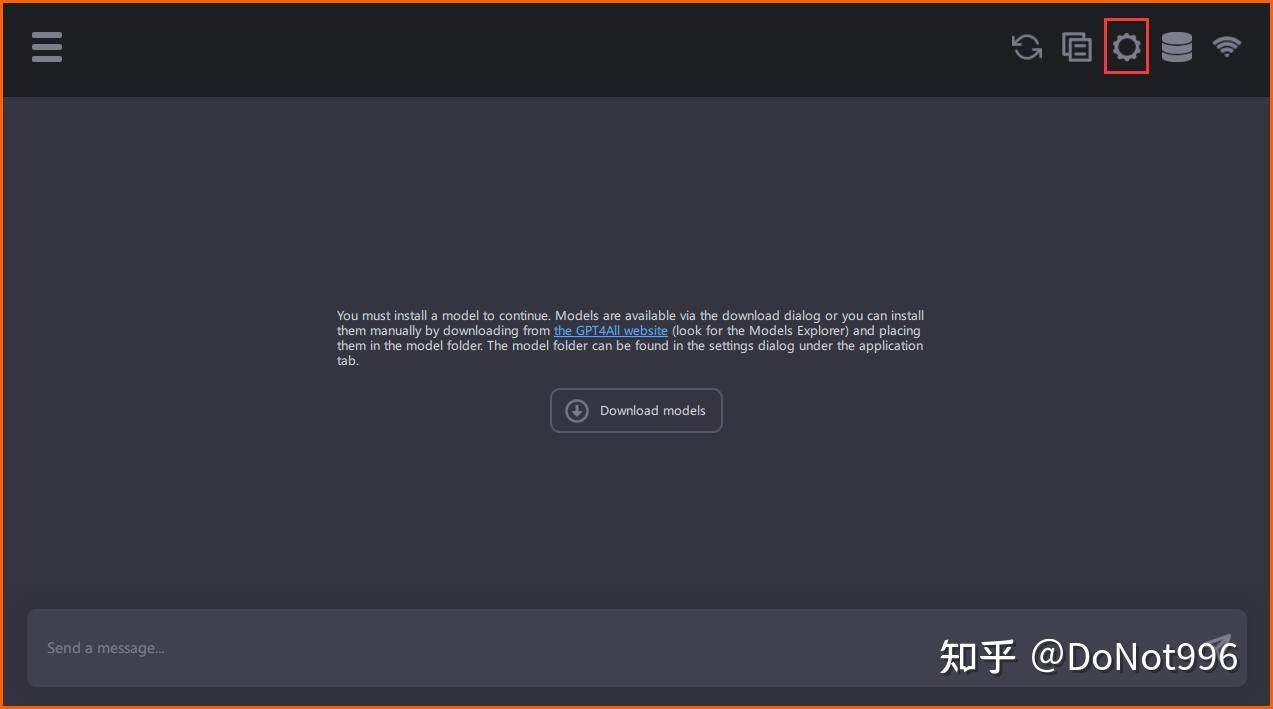The height and width of the screenshot is (709, 1273).
Task: Click the blank dark header bar area
Action: [x=530, y=48]
